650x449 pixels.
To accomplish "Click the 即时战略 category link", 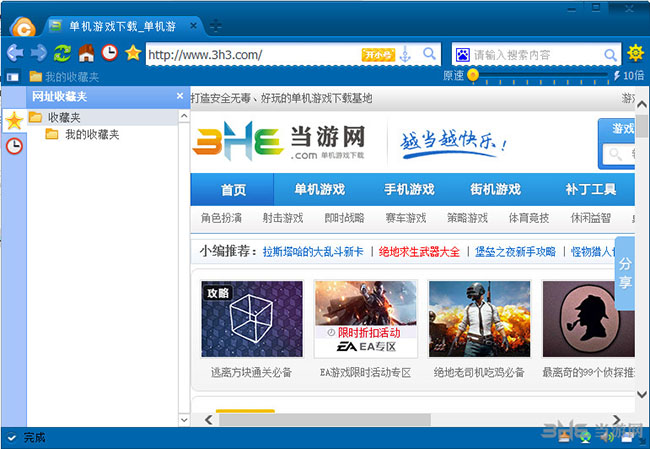I will (x=344, y=218).
